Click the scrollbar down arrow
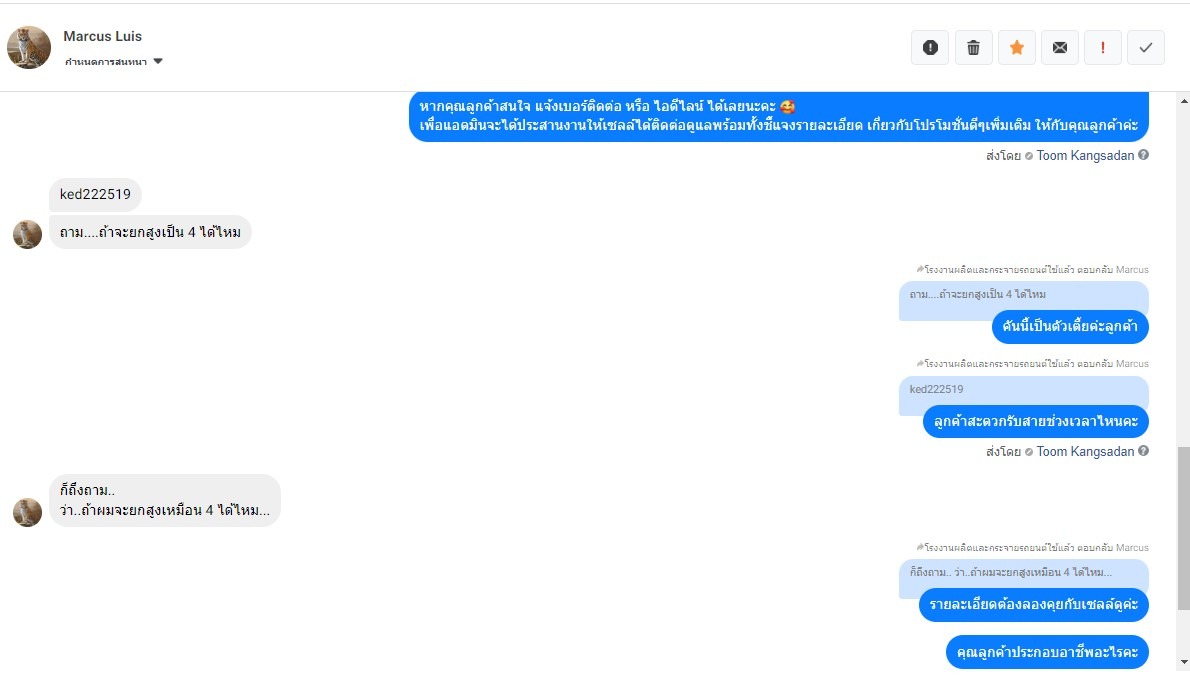 point(1183,663)
